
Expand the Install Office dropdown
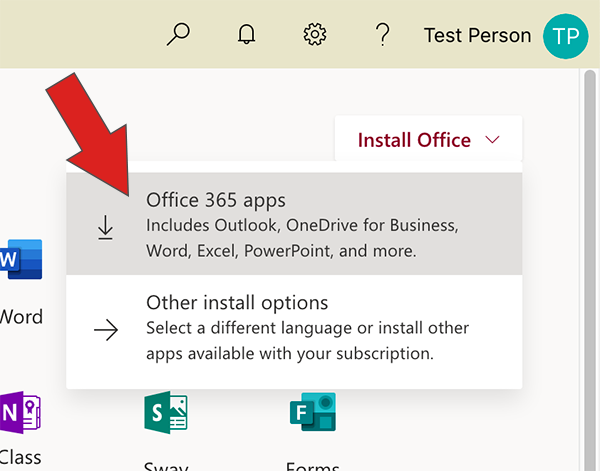[x=428, y=139]
